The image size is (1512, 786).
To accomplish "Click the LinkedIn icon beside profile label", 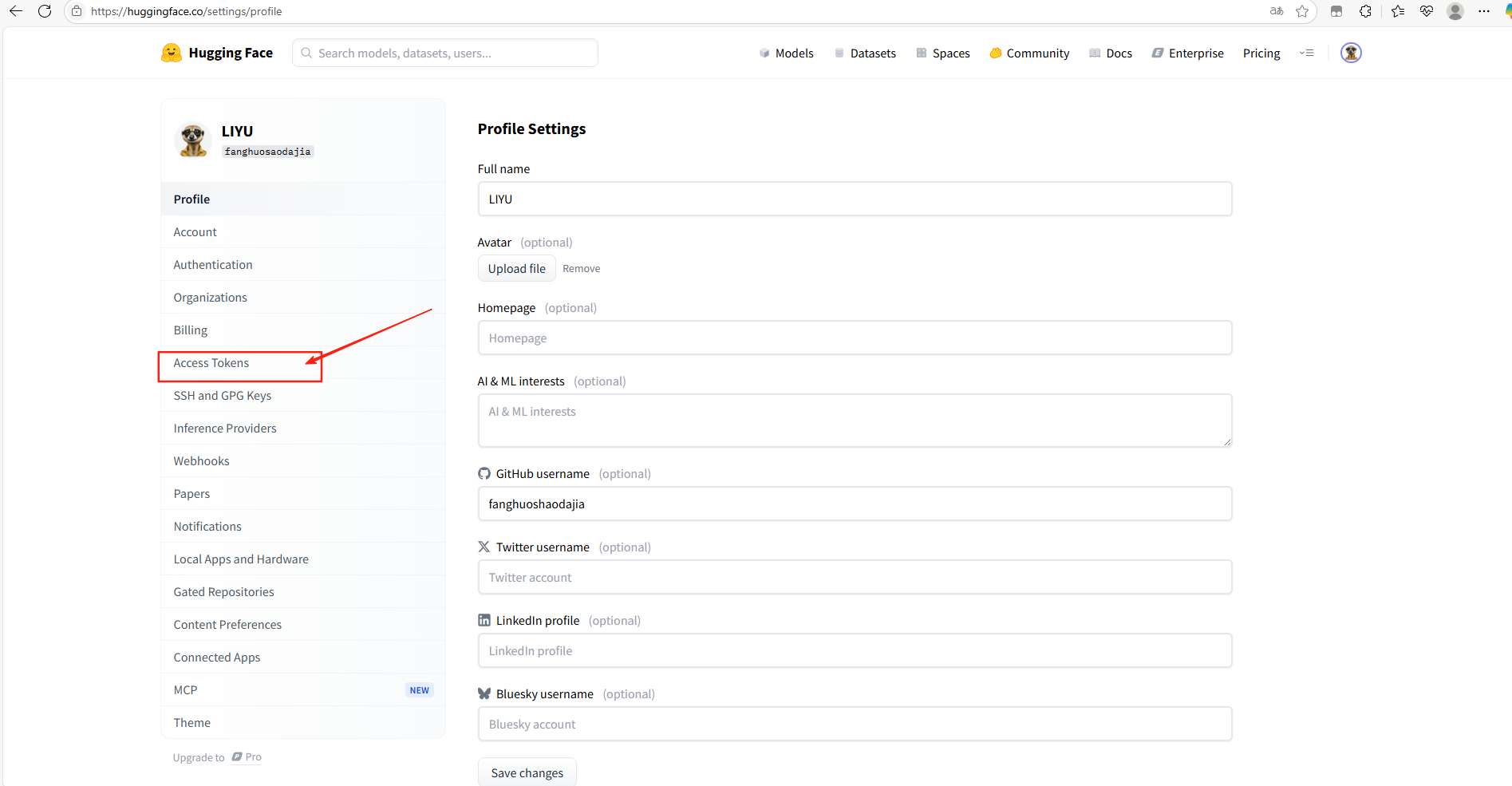I will tap(484, 620).
